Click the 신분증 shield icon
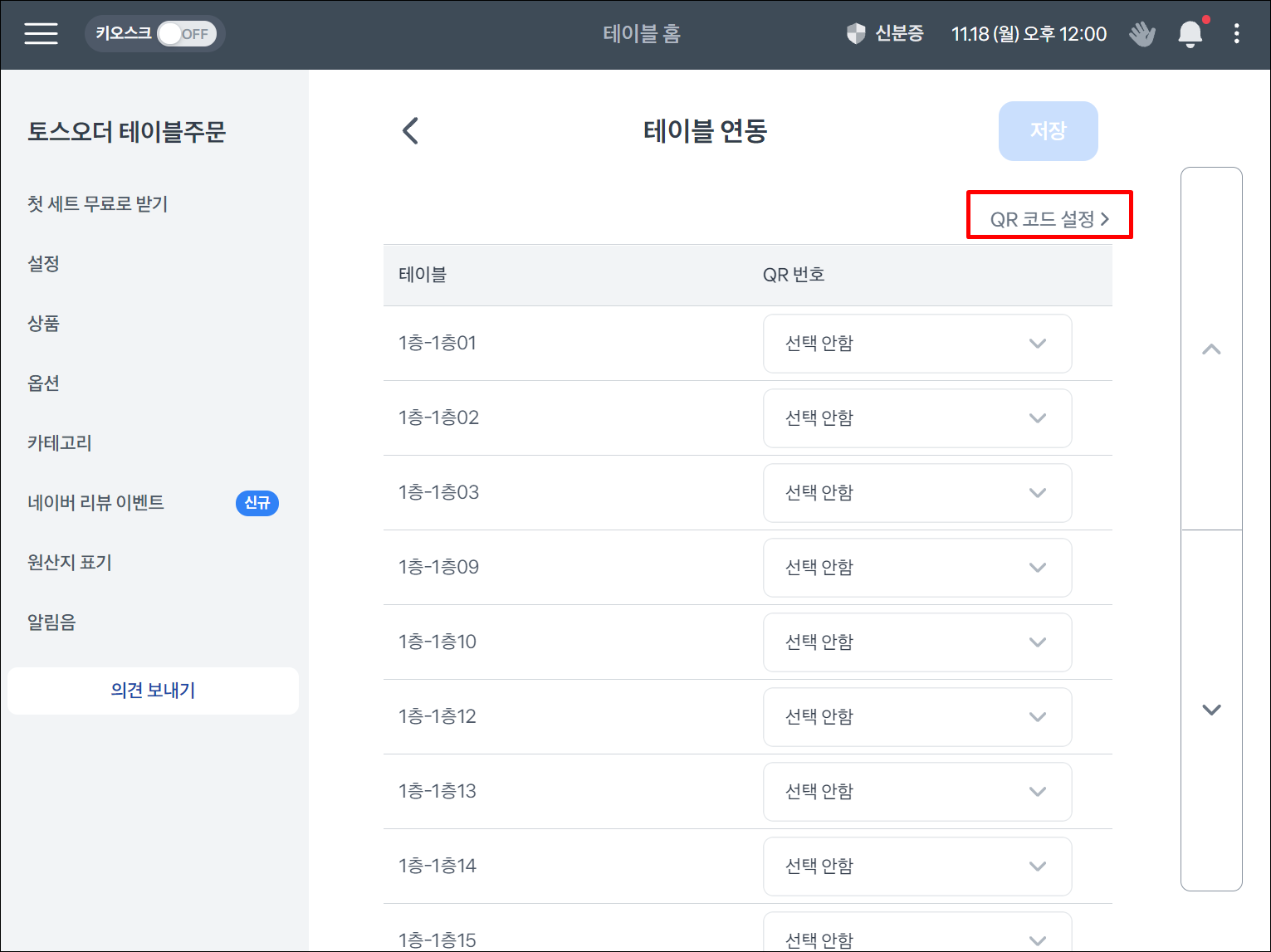 (856, 34)
